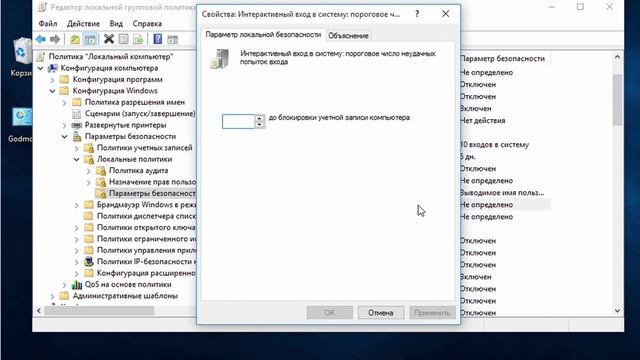Toggle the show/hide console tree toolbar icon

[x=90, y=39]
